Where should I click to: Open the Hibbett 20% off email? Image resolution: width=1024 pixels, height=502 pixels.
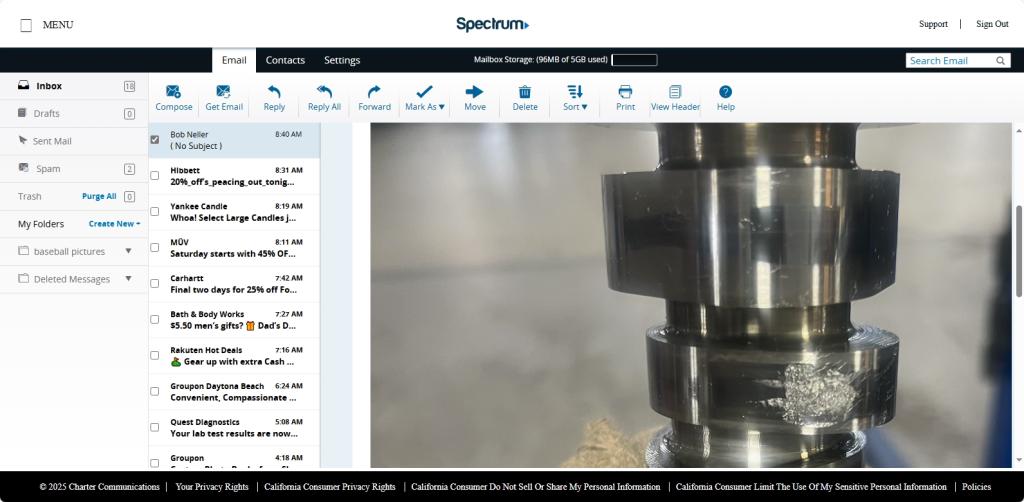click(x=236, y=176)
